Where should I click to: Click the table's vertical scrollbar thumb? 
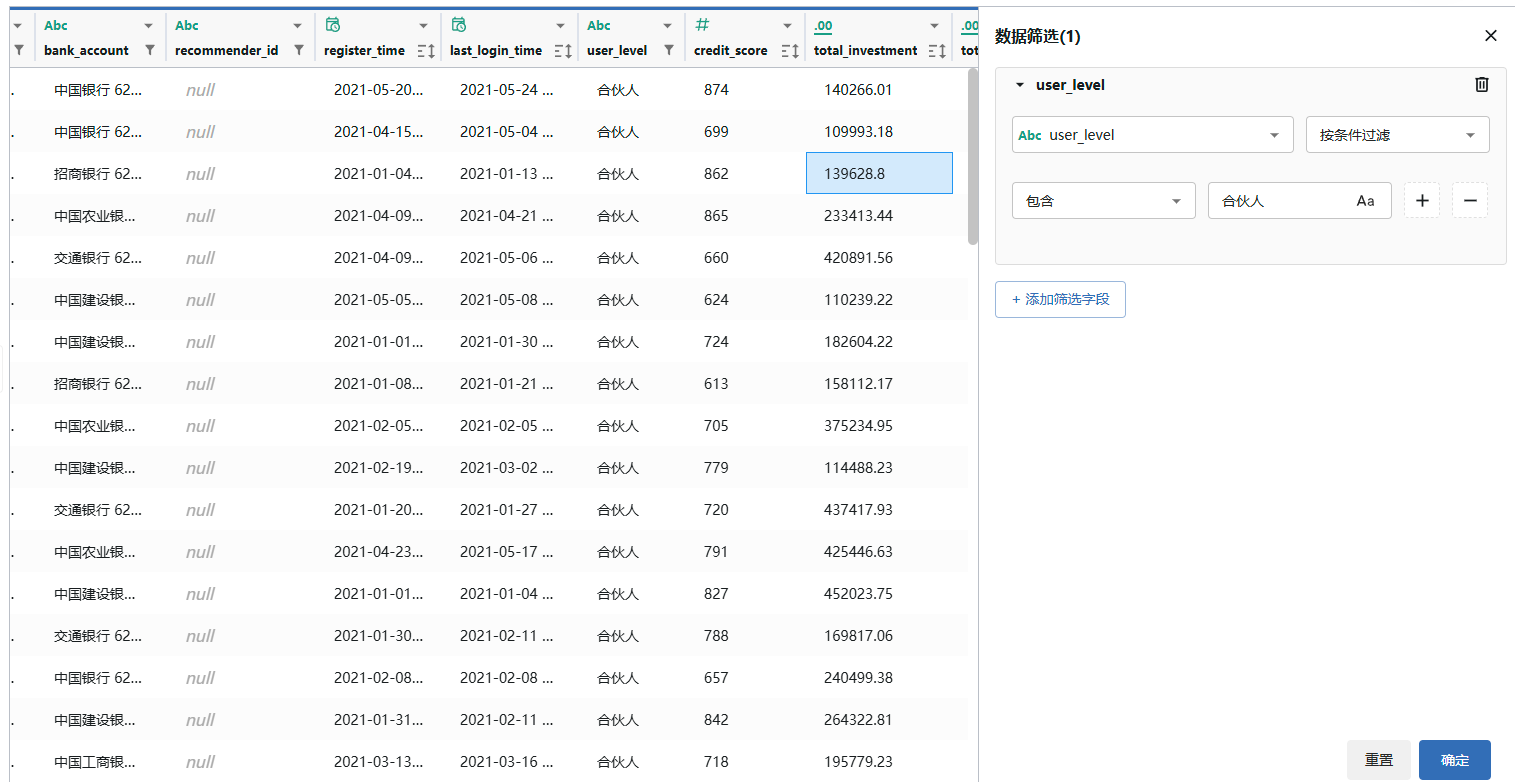click(973, 156)
